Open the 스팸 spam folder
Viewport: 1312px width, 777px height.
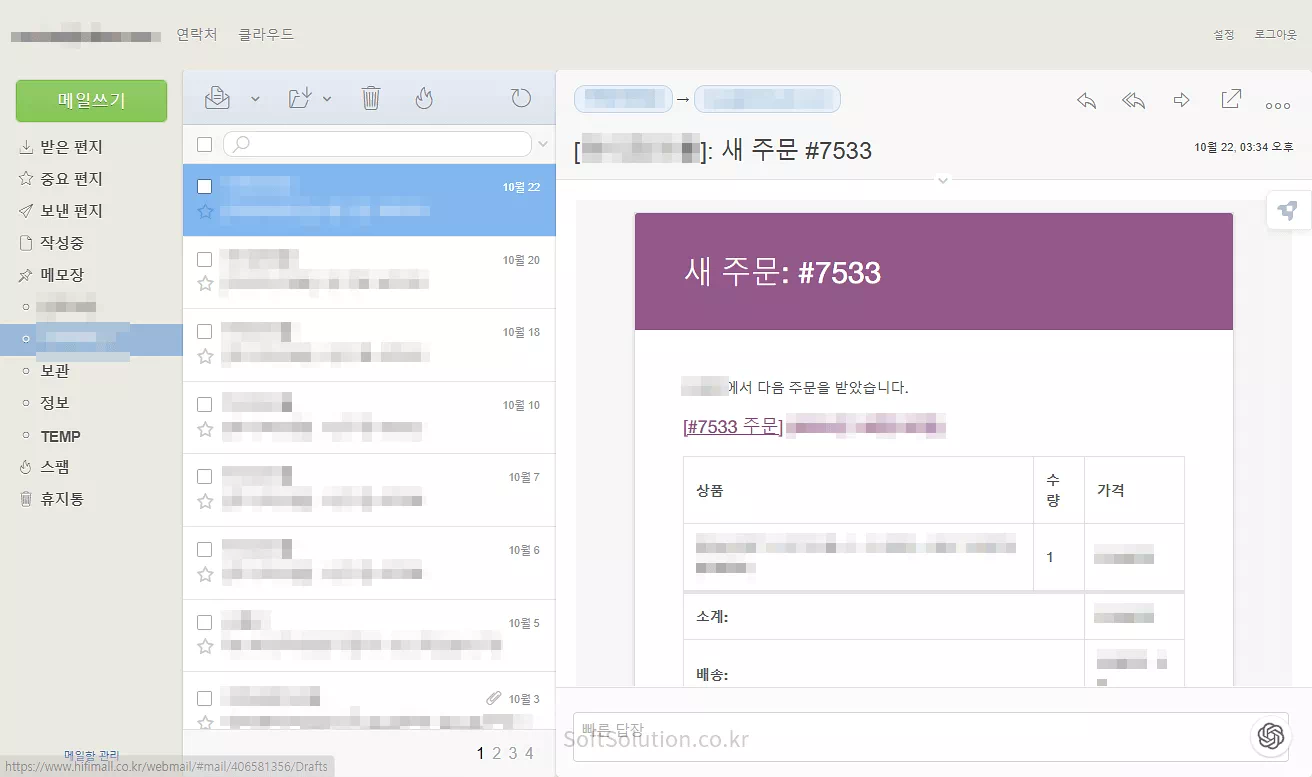(55, 467)
